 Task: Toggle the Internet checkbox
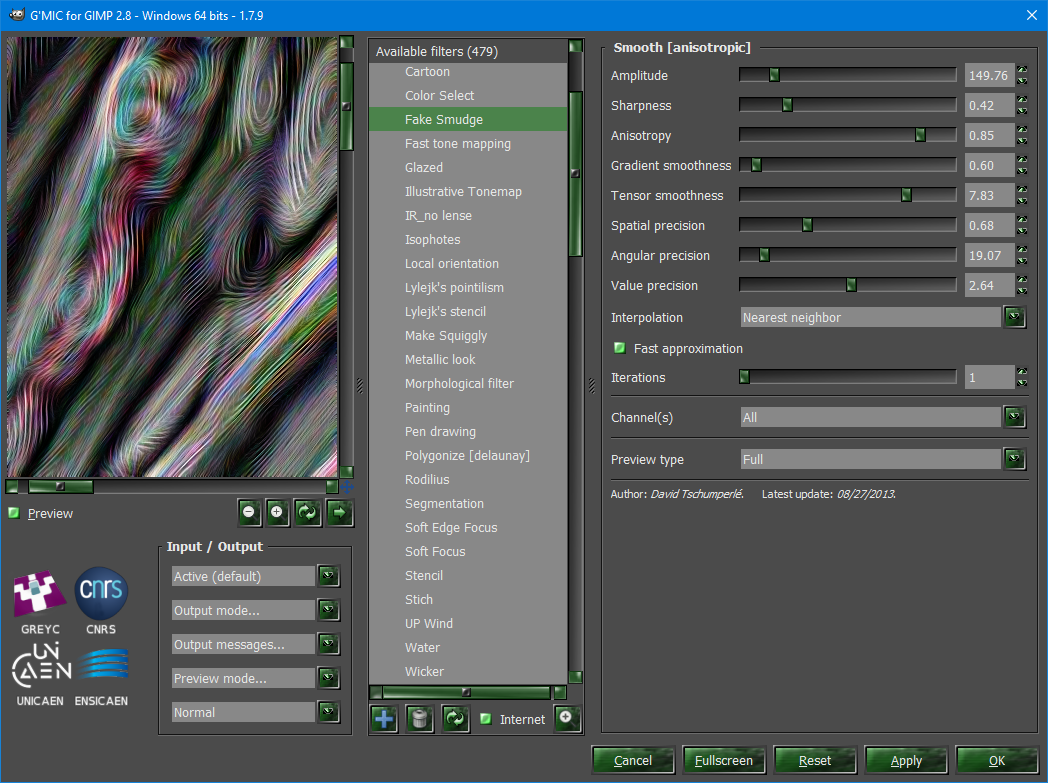[486, 719]
